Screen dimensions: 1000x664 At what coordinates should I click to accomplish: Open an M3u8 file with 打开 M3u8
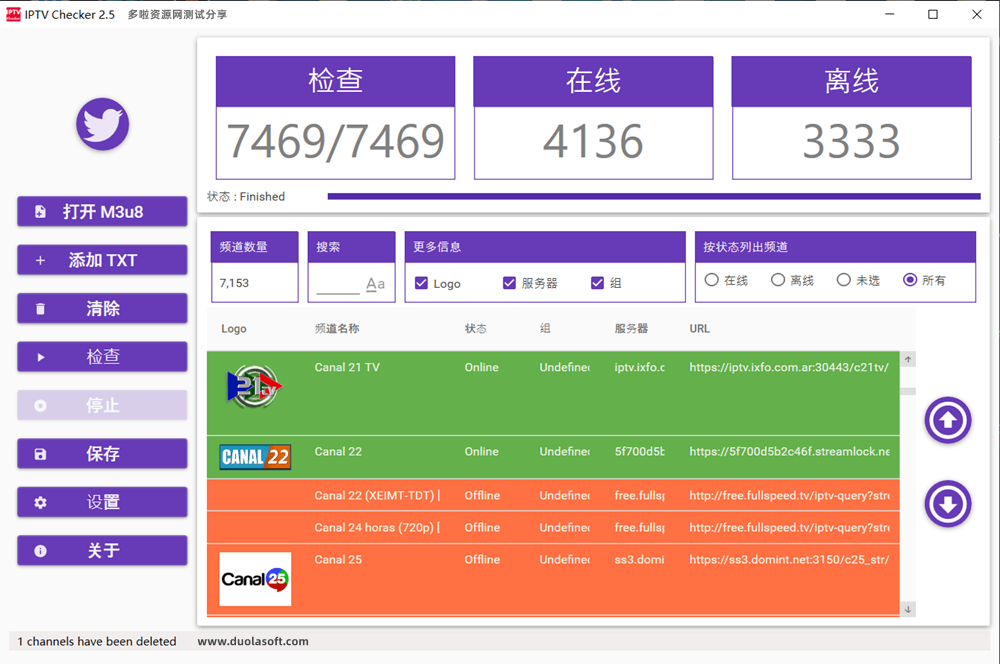click(102, 212)
